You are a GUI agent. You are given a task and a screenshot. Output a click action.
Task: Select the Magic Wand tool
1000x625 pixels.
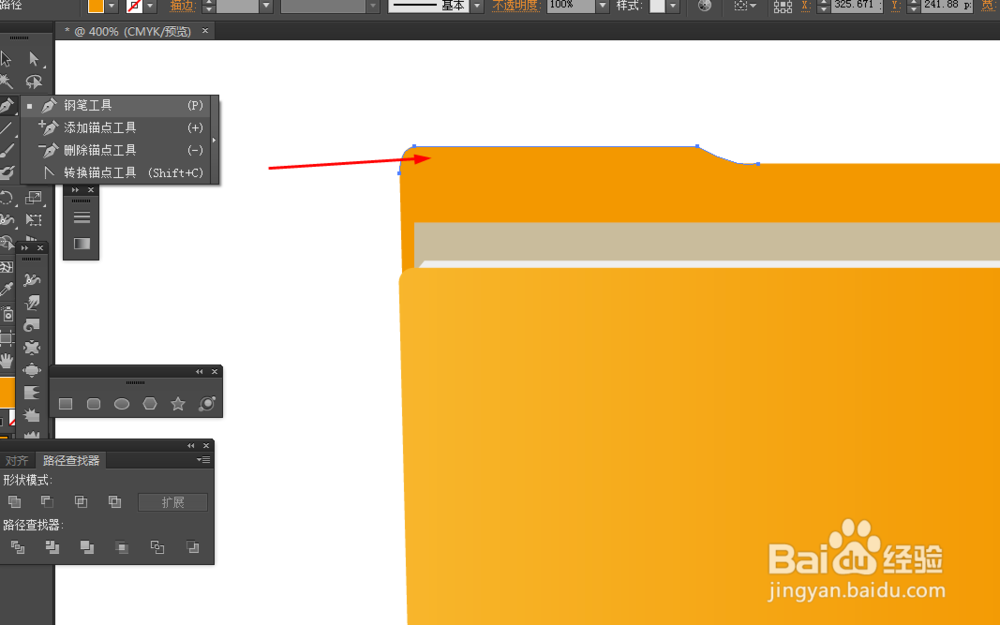click(6, 82)
